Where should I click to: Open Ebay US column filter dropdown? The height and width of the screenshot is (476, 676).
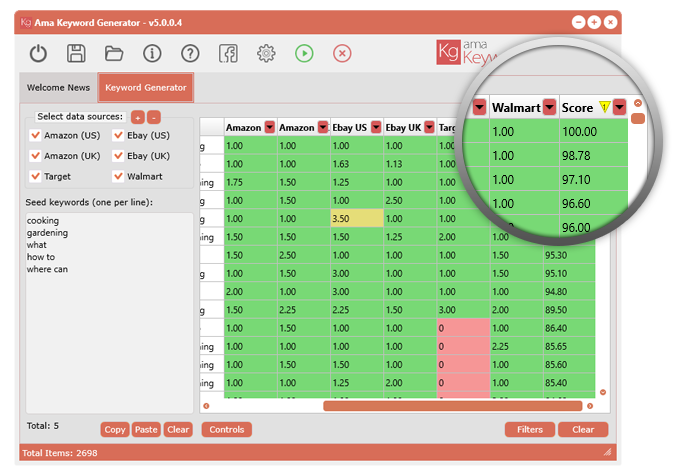(x=376, y=127)
